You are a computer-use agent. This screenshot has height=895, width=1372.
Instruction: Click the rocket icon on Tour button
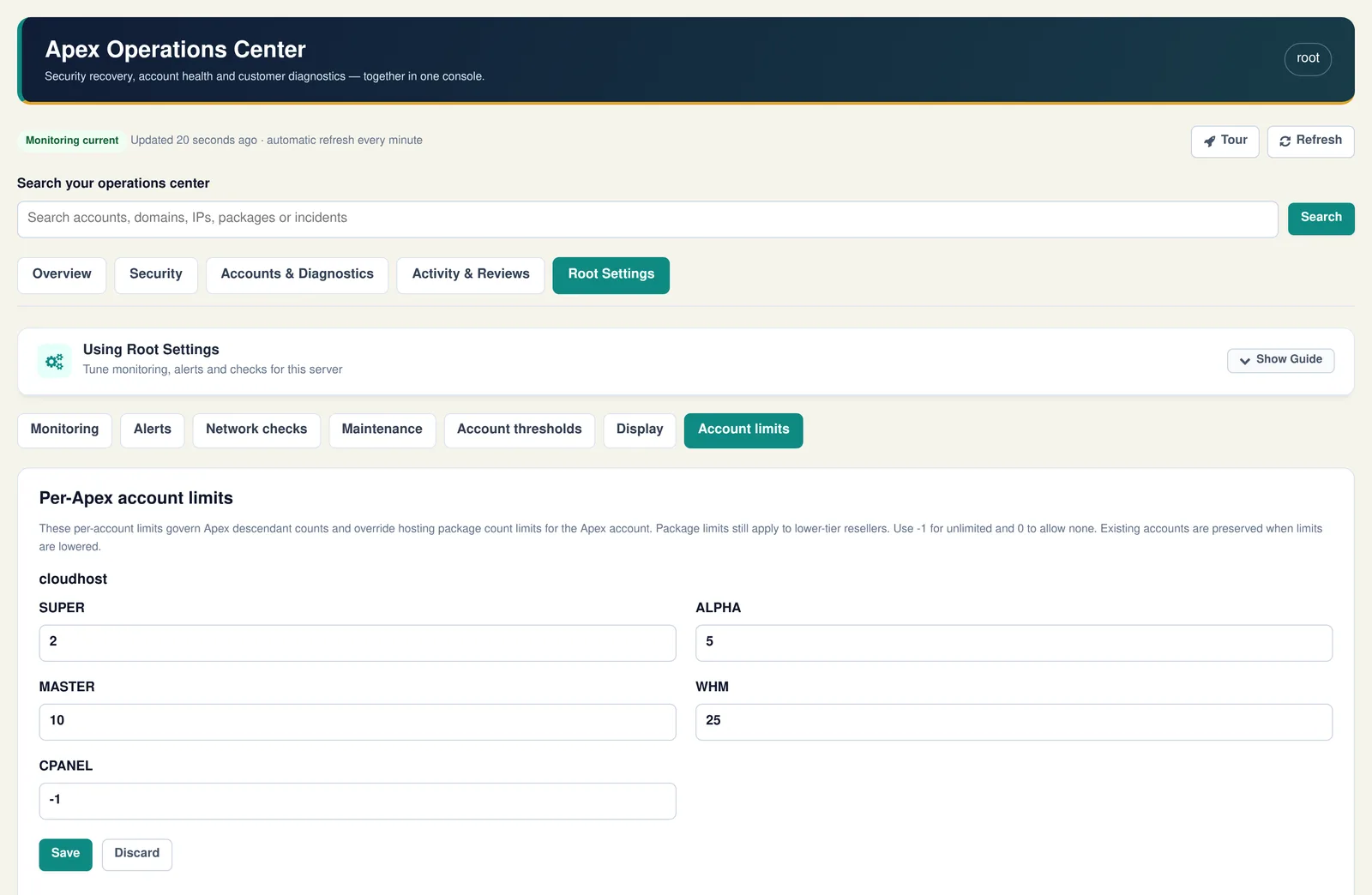[x=1209, y=141]
